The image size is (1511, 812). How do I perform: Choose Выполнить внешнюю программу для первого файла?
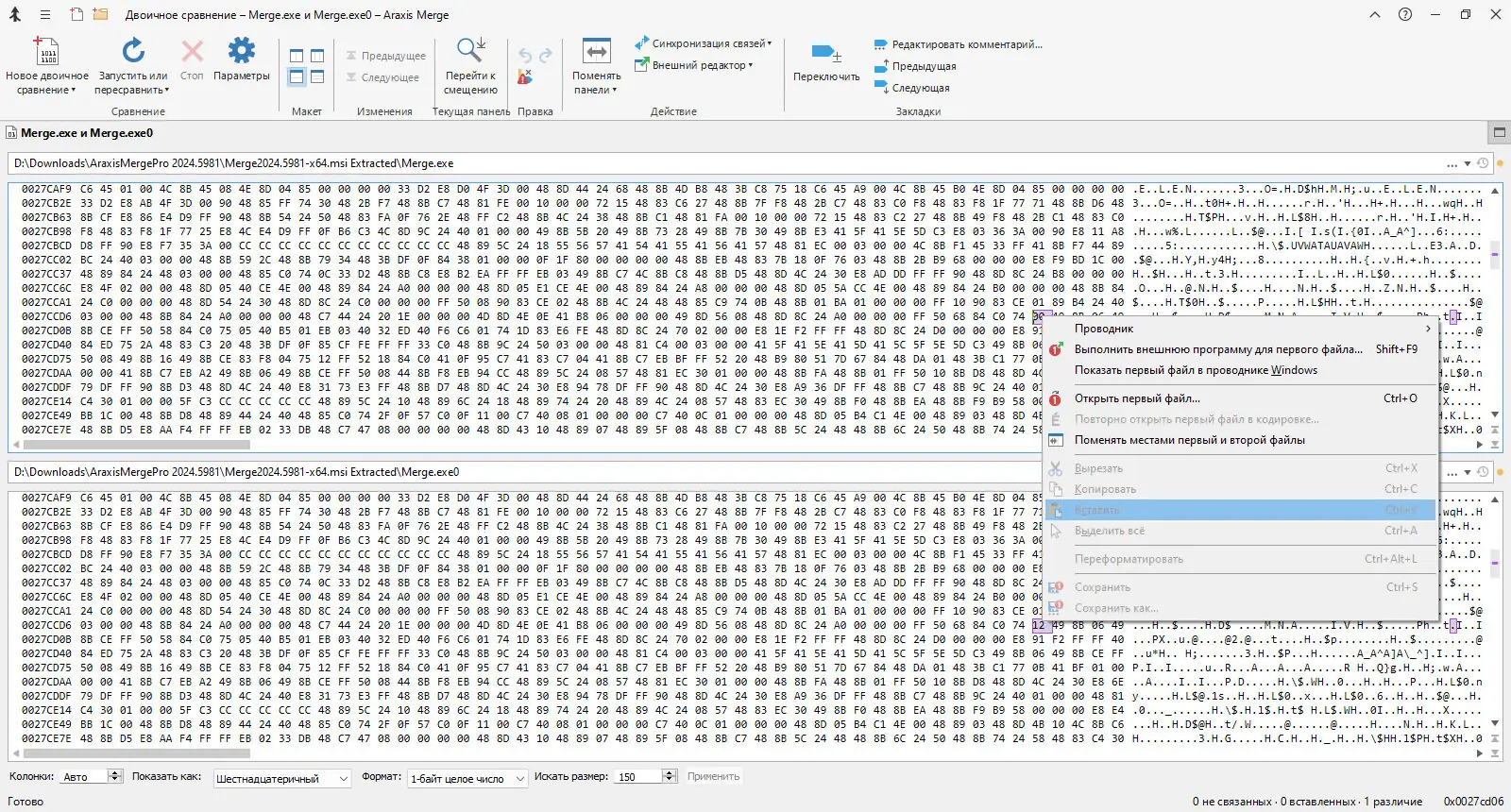[1241, 349]
